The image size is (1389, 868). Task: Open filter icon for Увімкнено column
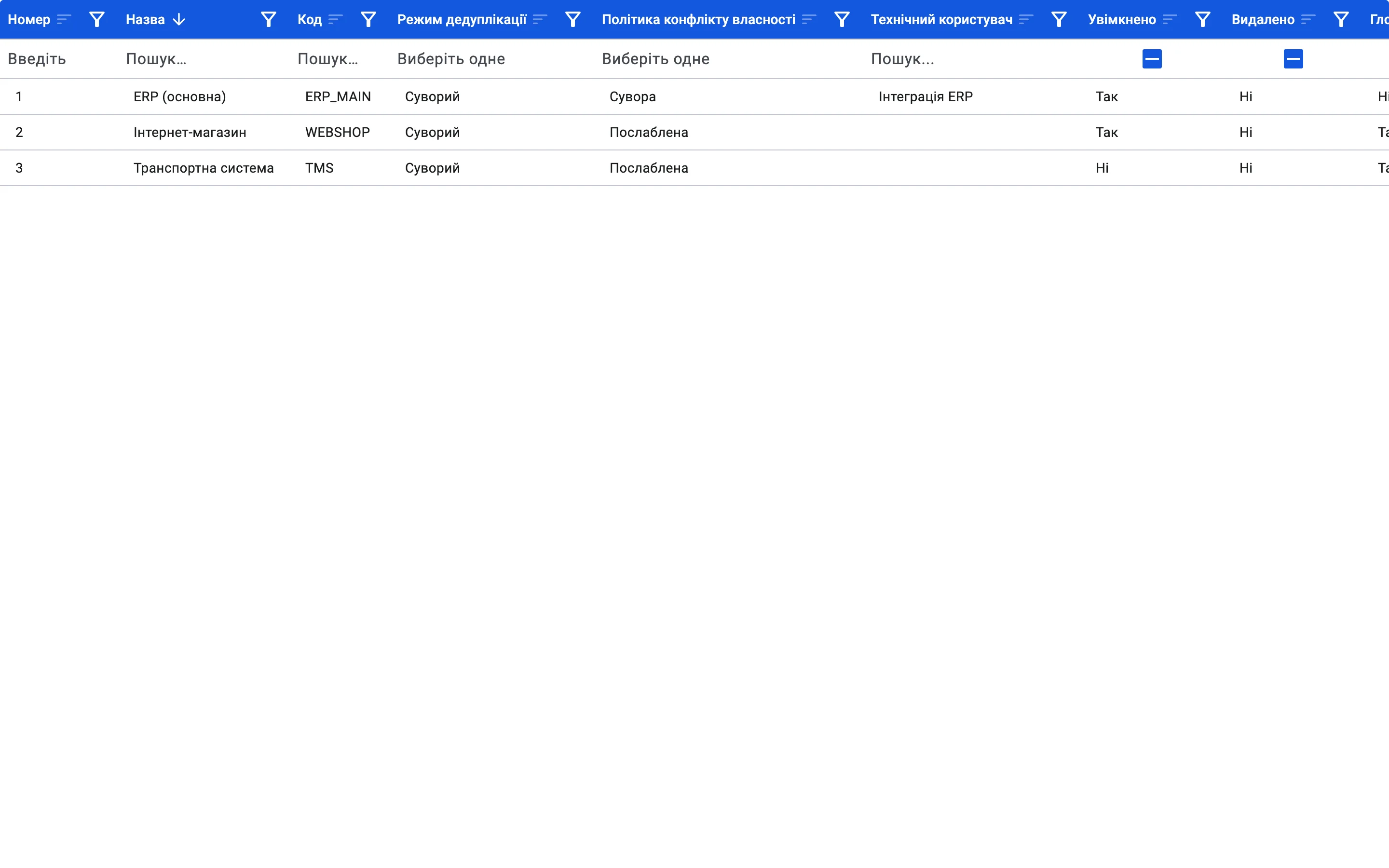1202,19
